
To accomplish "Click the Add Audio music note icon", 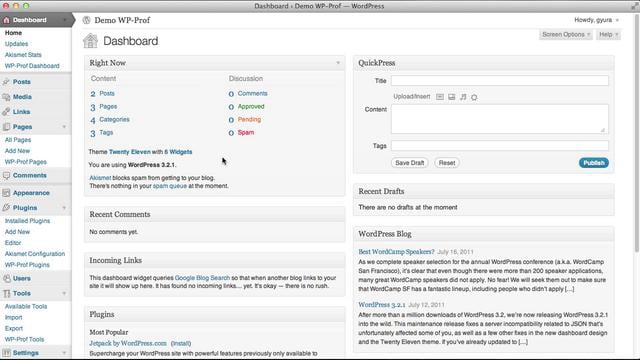I will point(463,97).
